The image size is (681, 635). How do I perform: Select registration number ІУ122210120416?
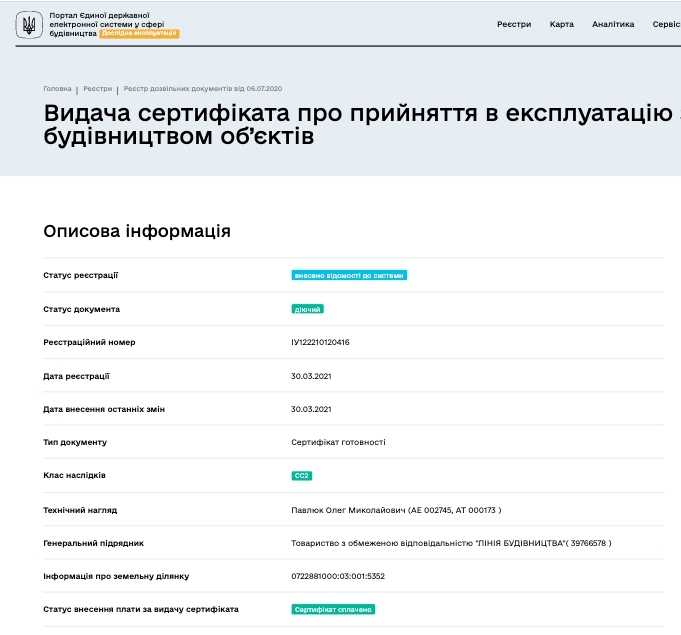tap(320, 342)
